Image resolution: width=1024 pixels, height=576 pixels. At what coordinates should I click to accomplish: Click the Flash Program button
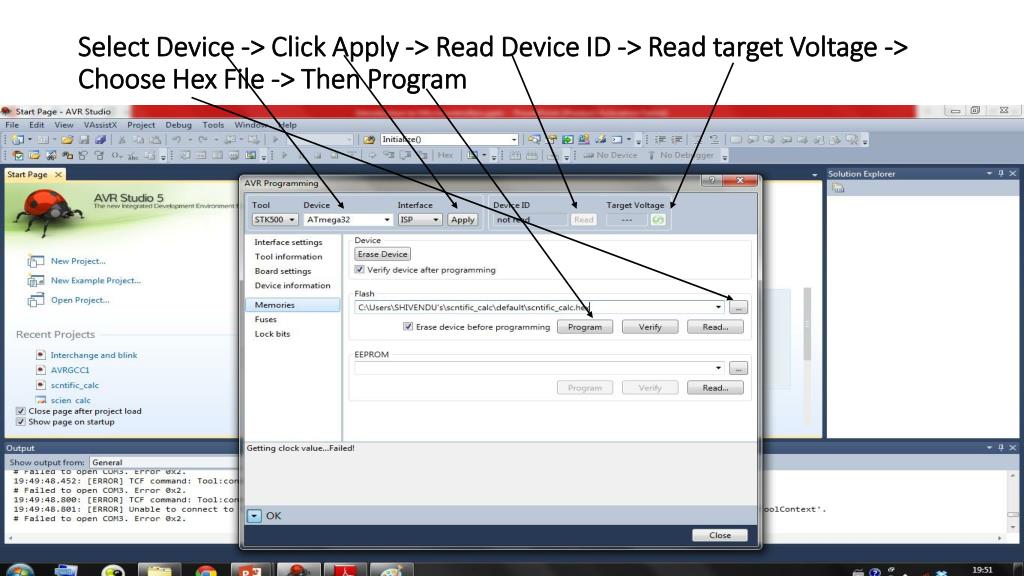click(x=584, y=327)
